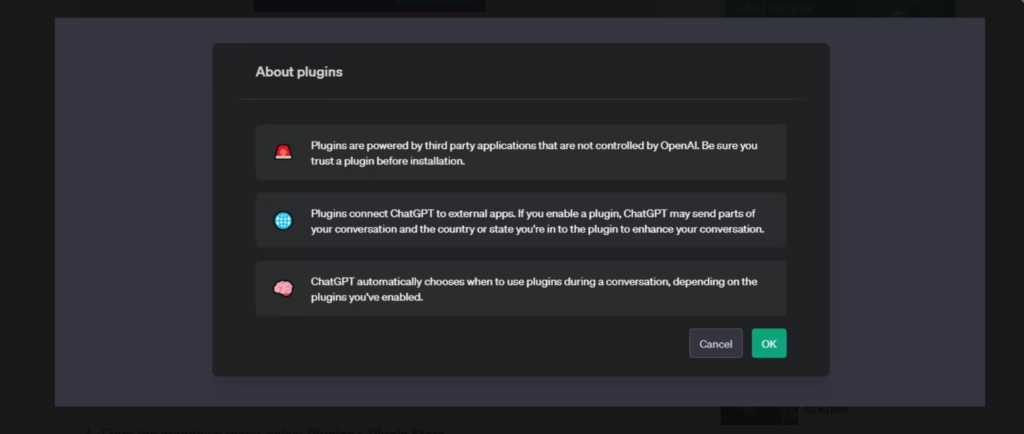Select the third-party plugin trust warning text
The height and width of the screenshot is (434, 1024).
(x=534, y=153)
